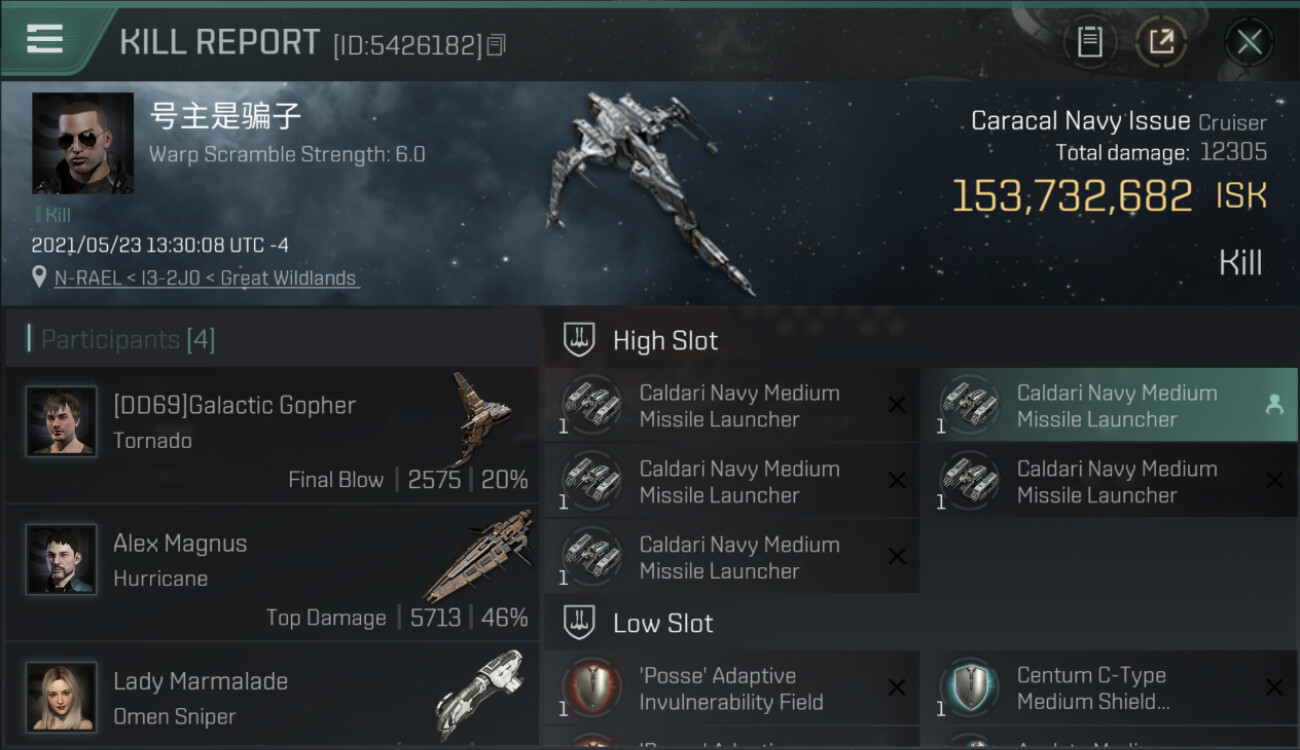Close the kill report window

(1249, 42)
